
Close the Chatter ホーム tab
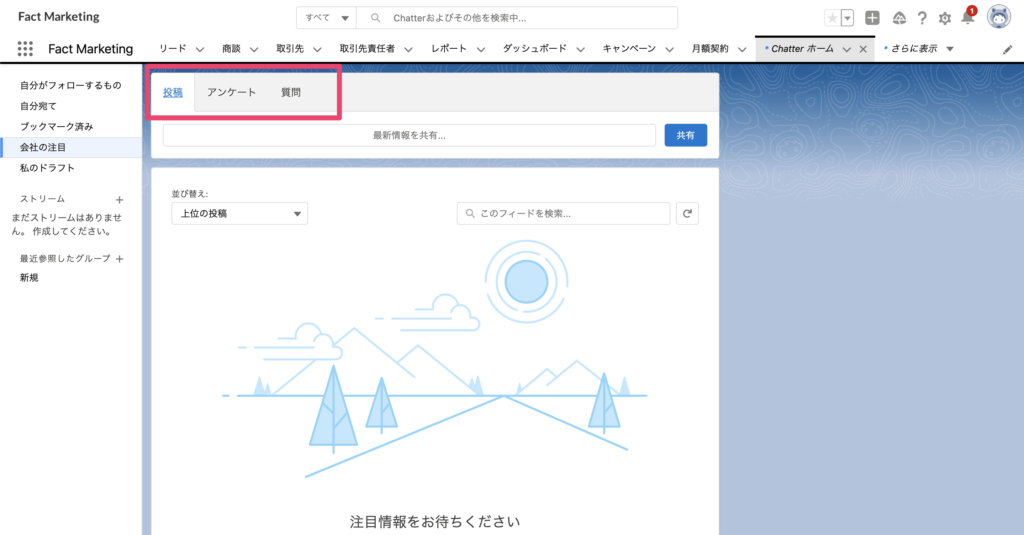click(863, 49)
